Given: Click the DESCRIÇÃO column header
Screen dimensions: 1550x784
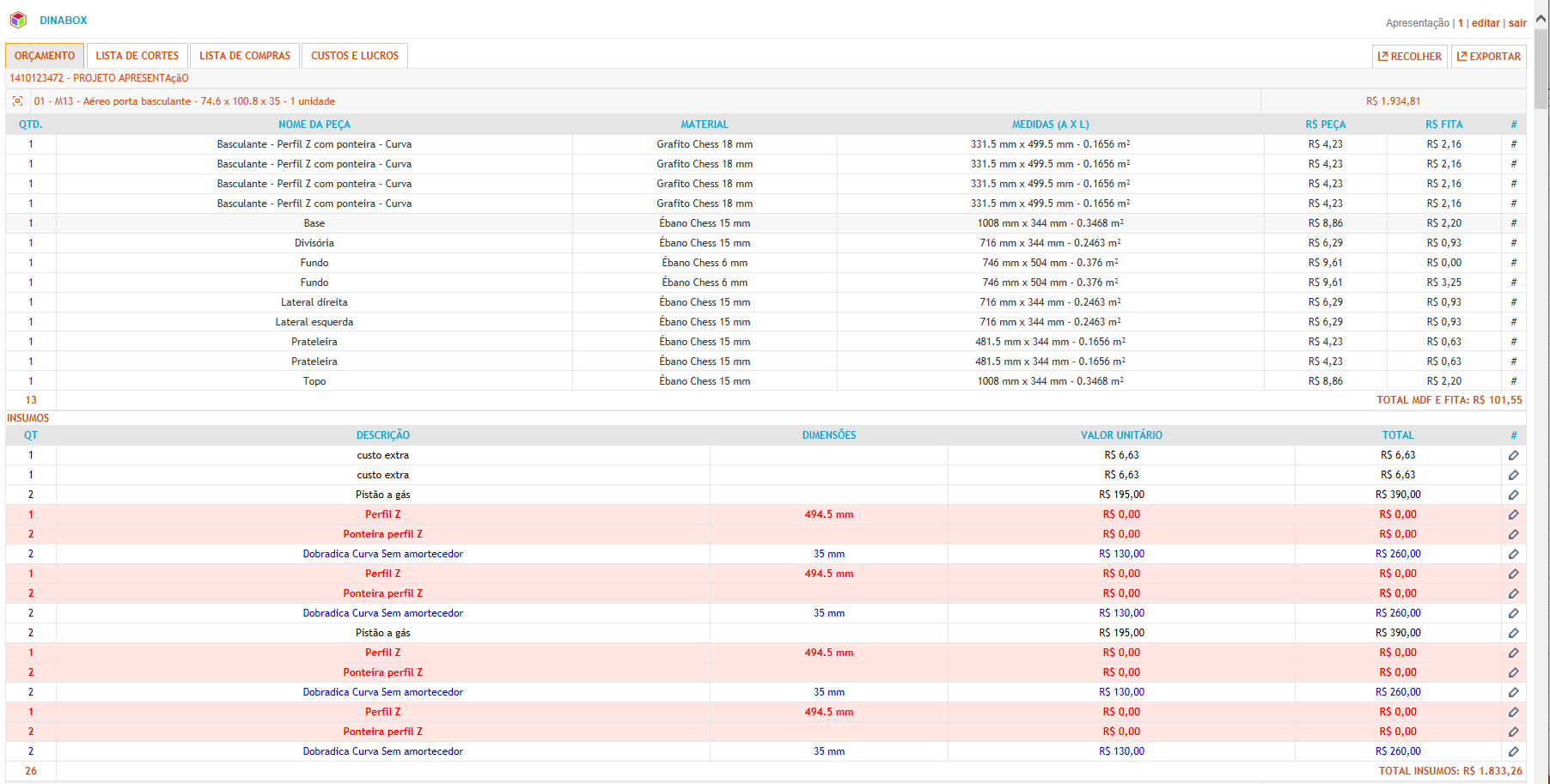Looking at the screenshot, I should (383, 435).
